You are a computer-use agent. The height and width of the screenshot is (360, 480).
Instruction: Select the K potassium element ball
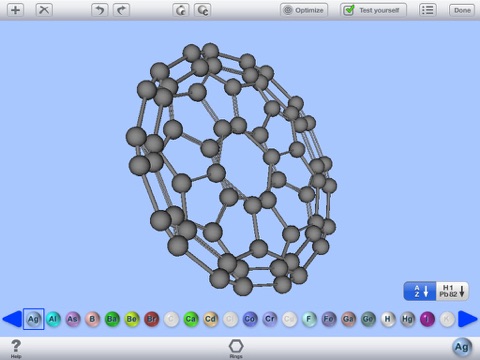pyautogui.click(x=447, y=319)
